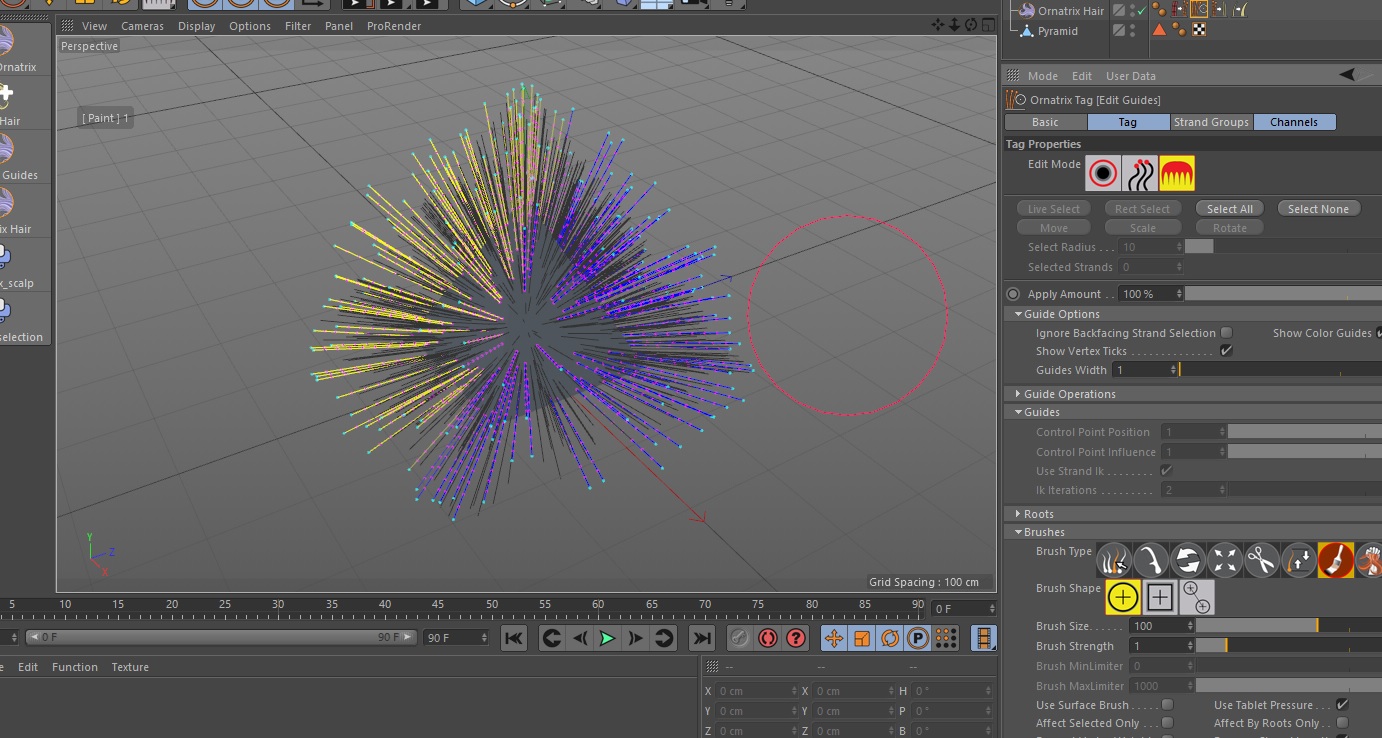Disable Use Tablet Pressure checkbox
This screenshot has height=738, width=1382.
click(1342, 705)
